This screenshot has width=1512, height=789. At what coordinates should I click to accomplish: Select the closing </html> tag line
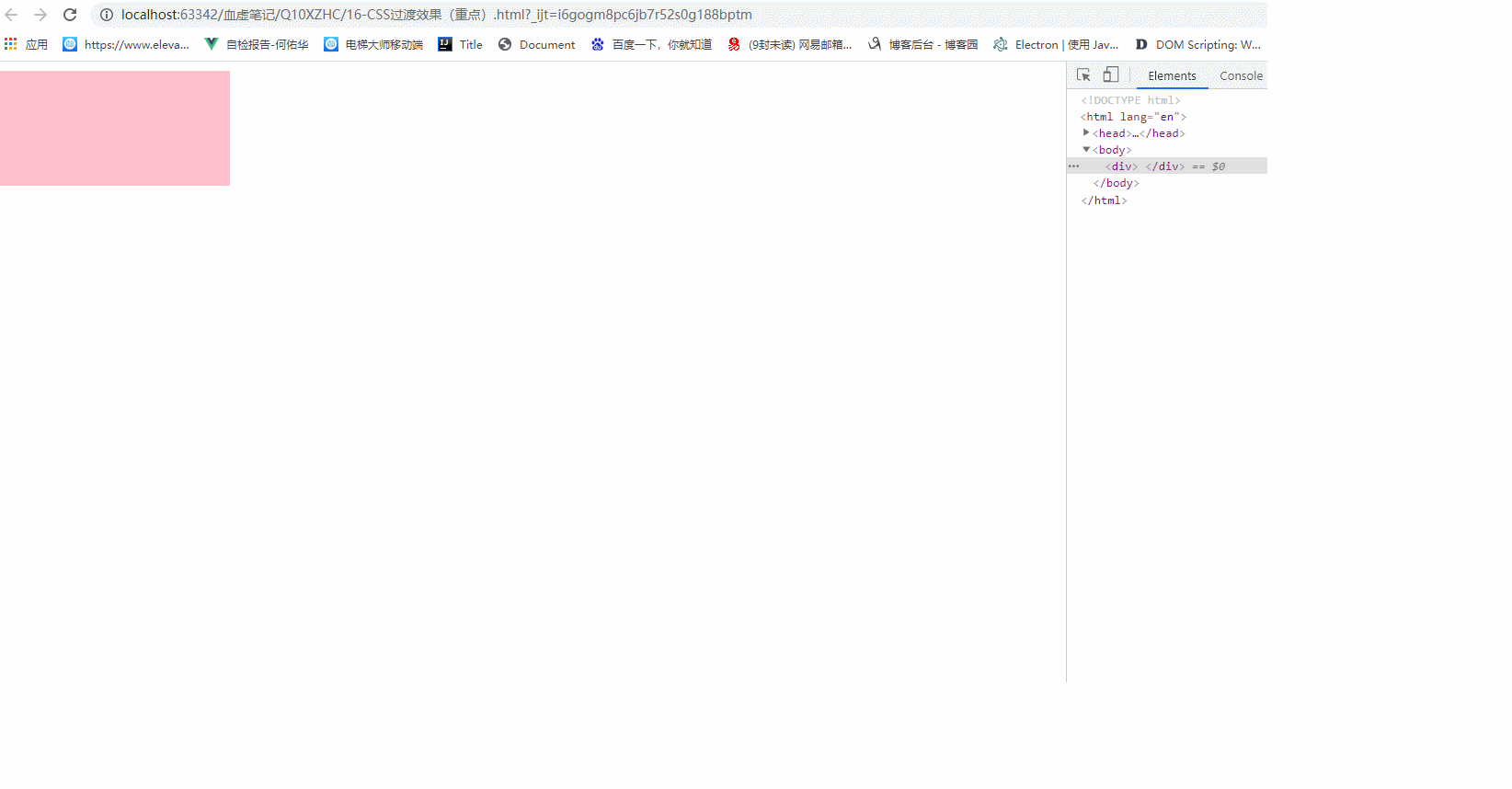click(x=1104, y=200)
